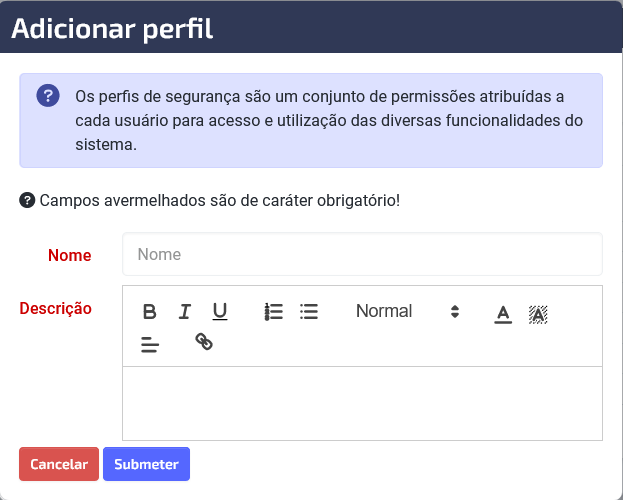Open the text alignment options
Image resolution: width=623 pixels, height=500 pixels.
point(150,344)
